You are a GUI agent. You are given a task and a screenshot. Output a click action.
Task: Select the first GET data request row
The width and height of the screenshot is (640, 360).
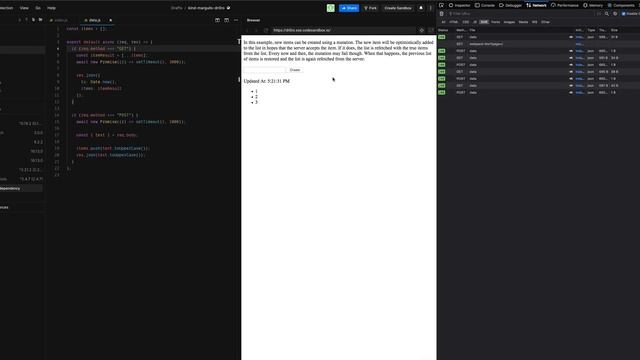coord(539,37)
